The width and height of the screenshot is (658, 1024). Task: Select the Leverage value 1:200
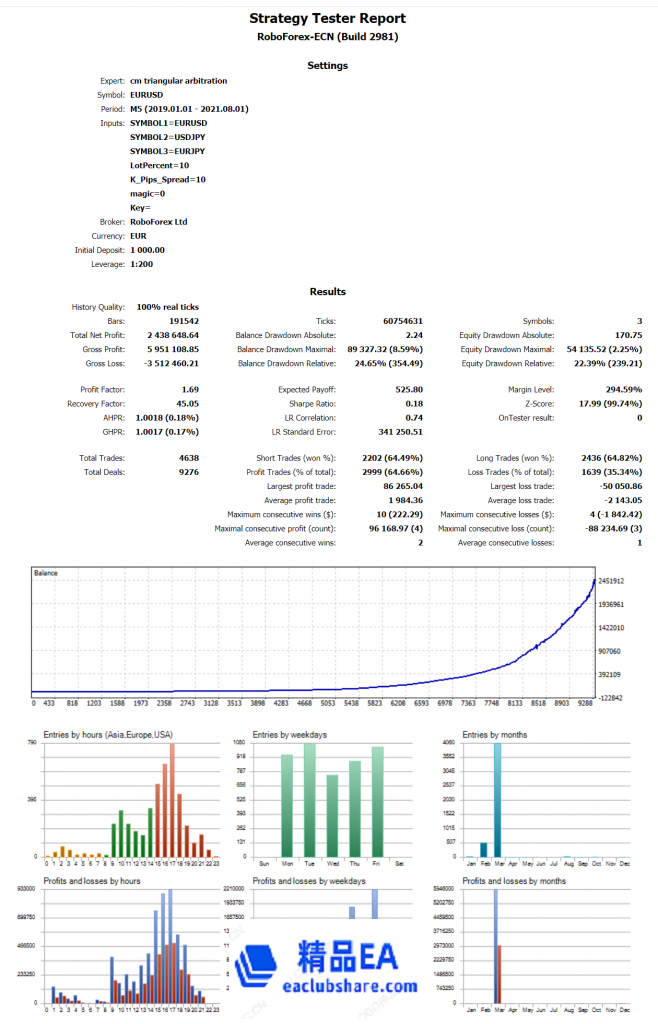(x=142, y=264)
